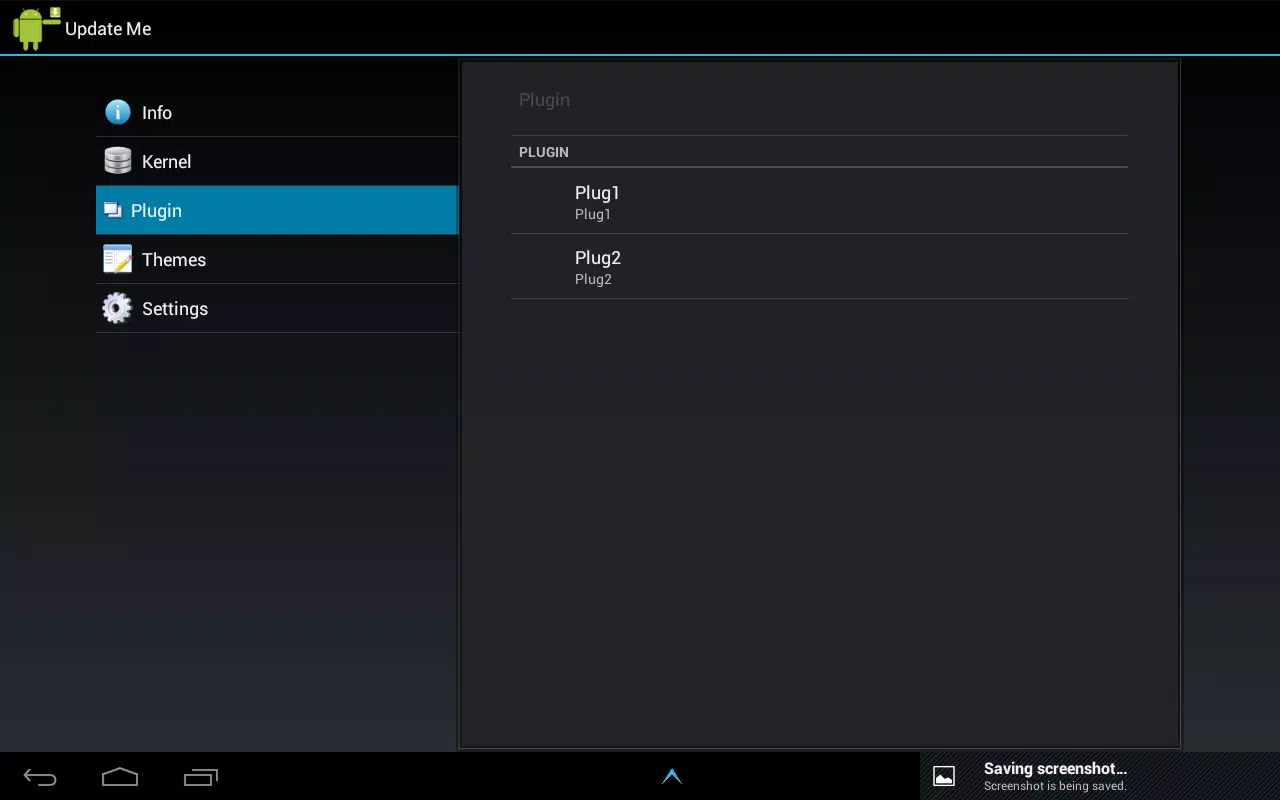Click the screenshot picture icon in notification
This screenshot has width=1280, height=800.
pyautogui.click(x=944, y=776)
